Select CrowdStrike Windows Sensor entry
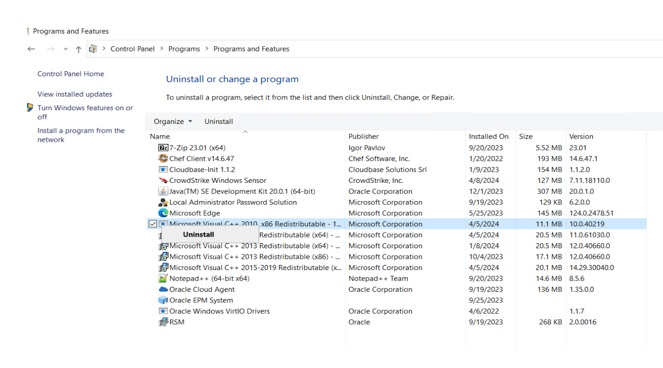663x368 pixels. click(x=218, y=181)
